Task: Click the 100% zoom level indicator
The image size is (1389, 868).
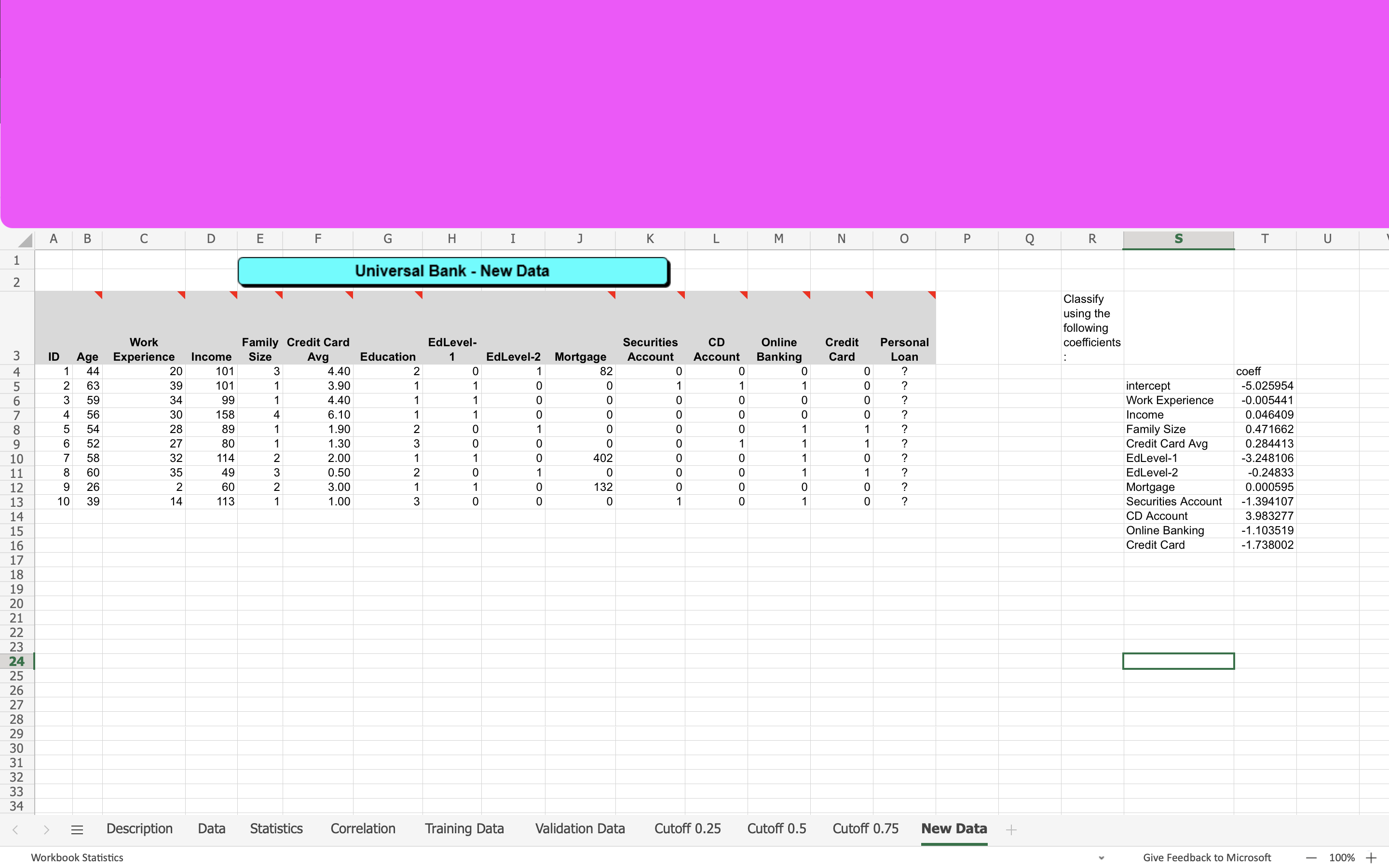Action: pos(1341,858)
